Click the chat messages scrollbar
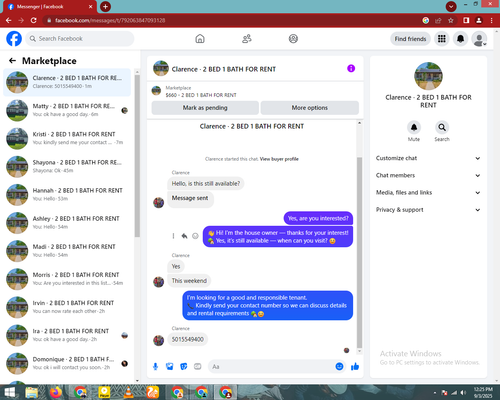 359,252
